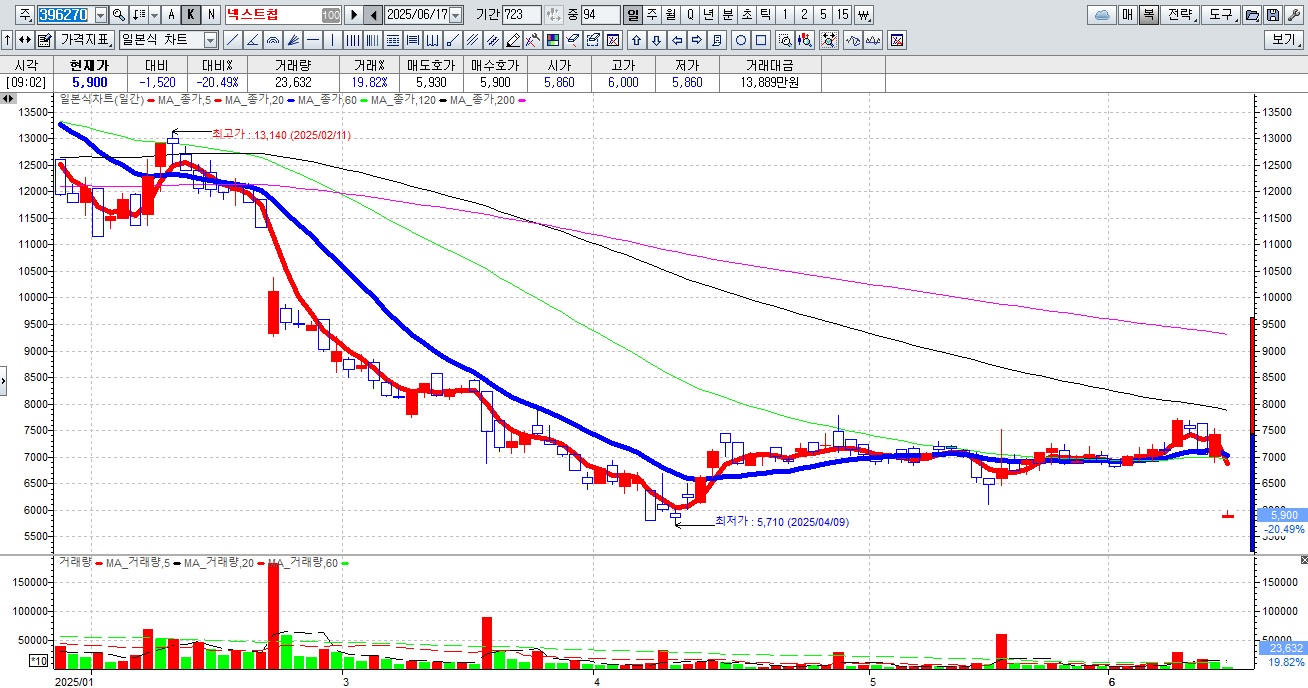Screen dimensions: 1308x688
Task: Open the ₩ currency dropdown button
Action: (864, 15)
